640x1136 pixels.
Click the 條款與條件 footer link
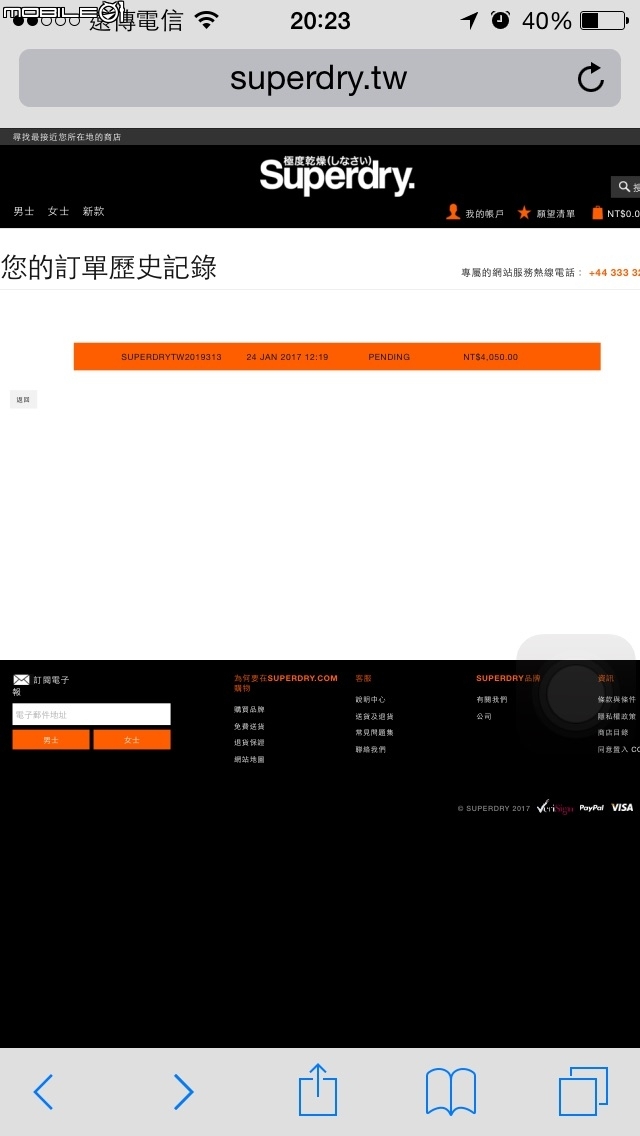point(617,700)
